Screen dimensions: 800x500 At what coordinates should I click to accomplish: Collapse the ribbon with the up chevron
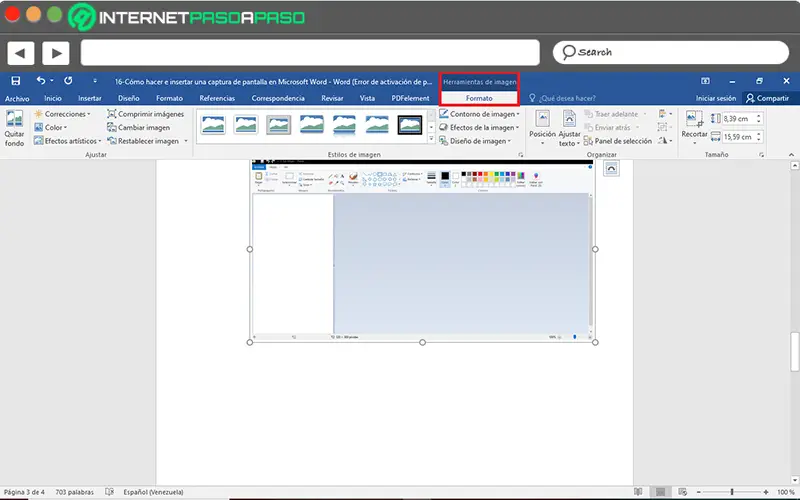pos(791,155)
